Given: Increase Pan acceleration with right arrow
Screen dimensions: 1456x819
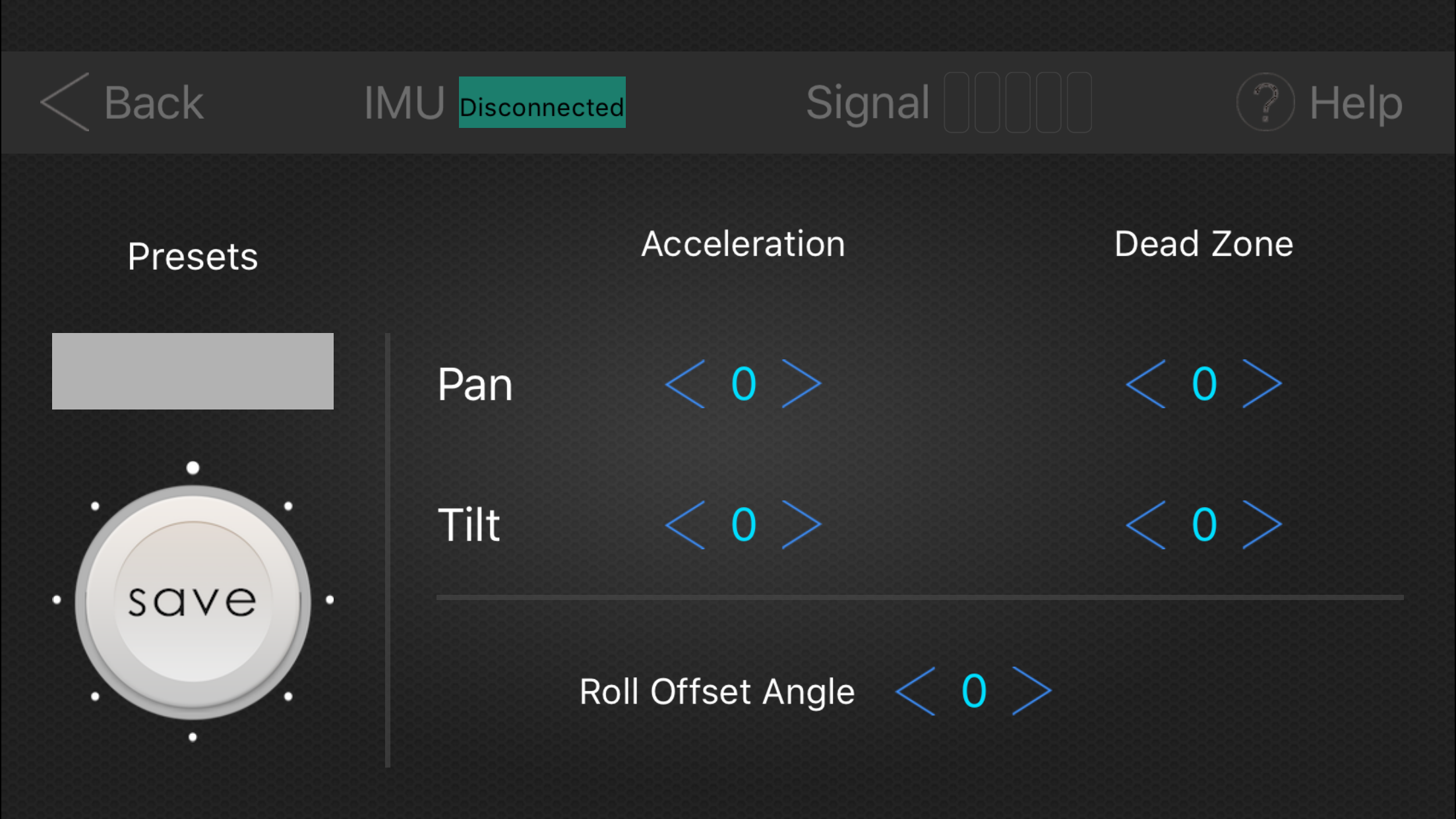Looking at the screenshot, I should 801,384.
